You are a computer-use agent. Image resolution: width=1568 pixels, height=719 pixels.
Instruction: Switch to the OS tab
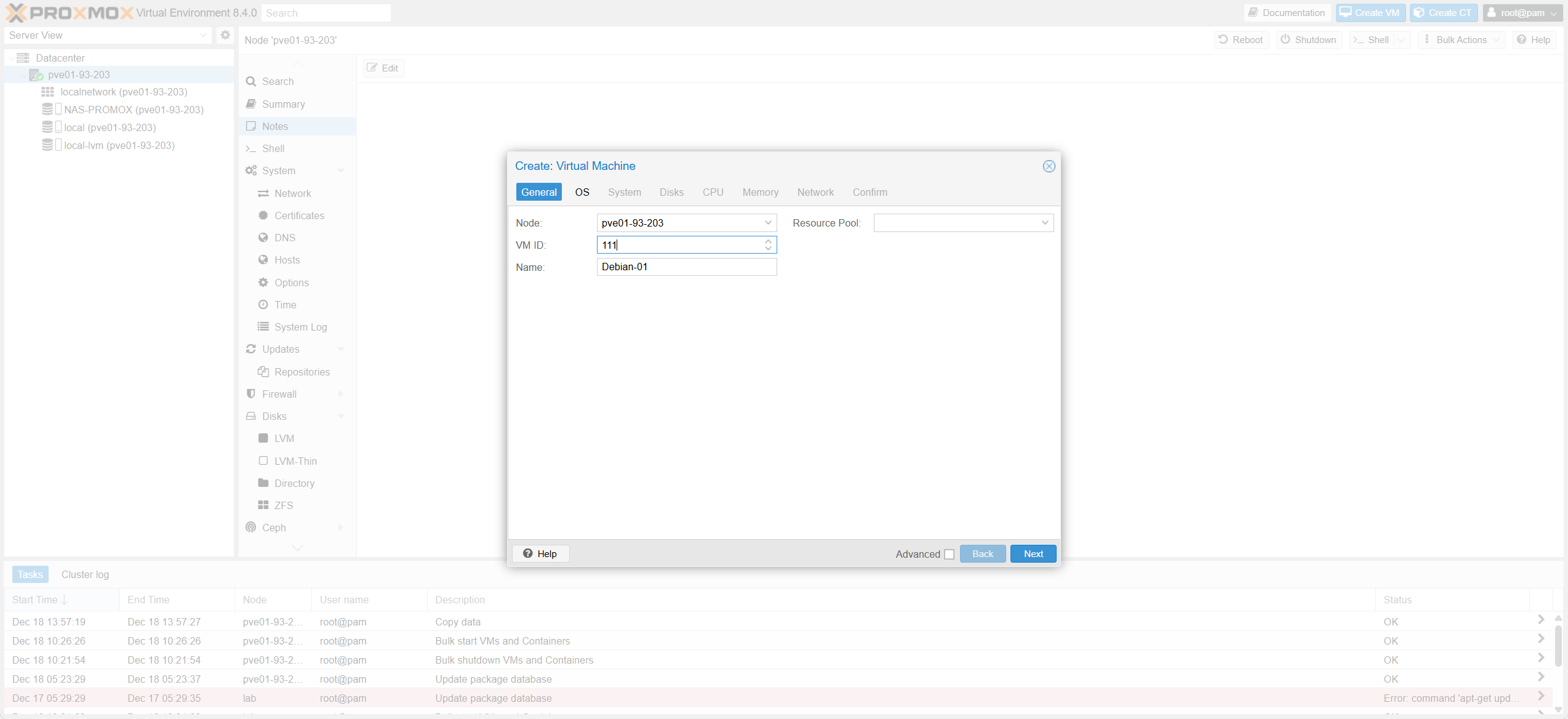tap(582, 192)
